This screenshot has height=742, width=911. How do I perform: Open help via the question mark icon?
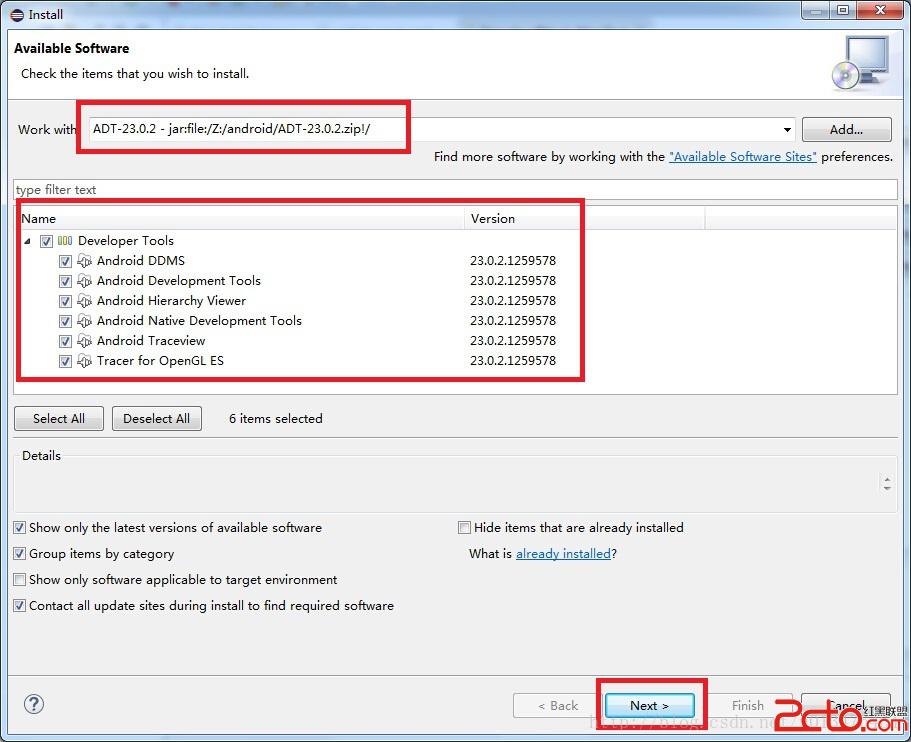pyautogui.click(x=34, y=704)
